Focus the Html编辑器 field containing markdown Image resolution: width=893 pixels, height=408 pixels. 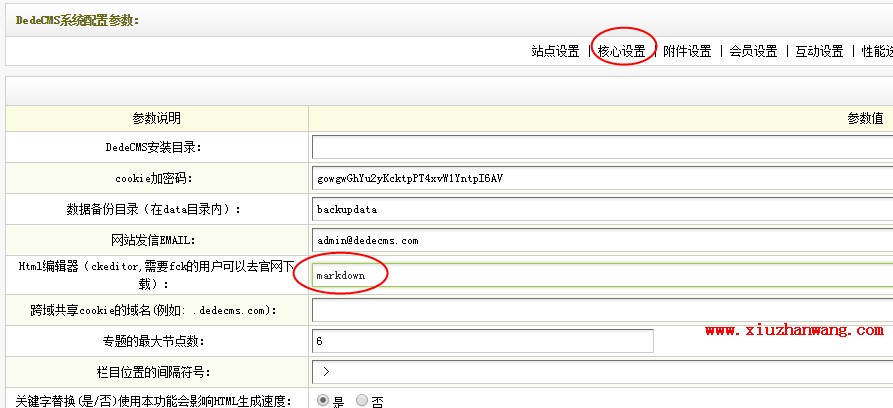[x=600, y=274]
